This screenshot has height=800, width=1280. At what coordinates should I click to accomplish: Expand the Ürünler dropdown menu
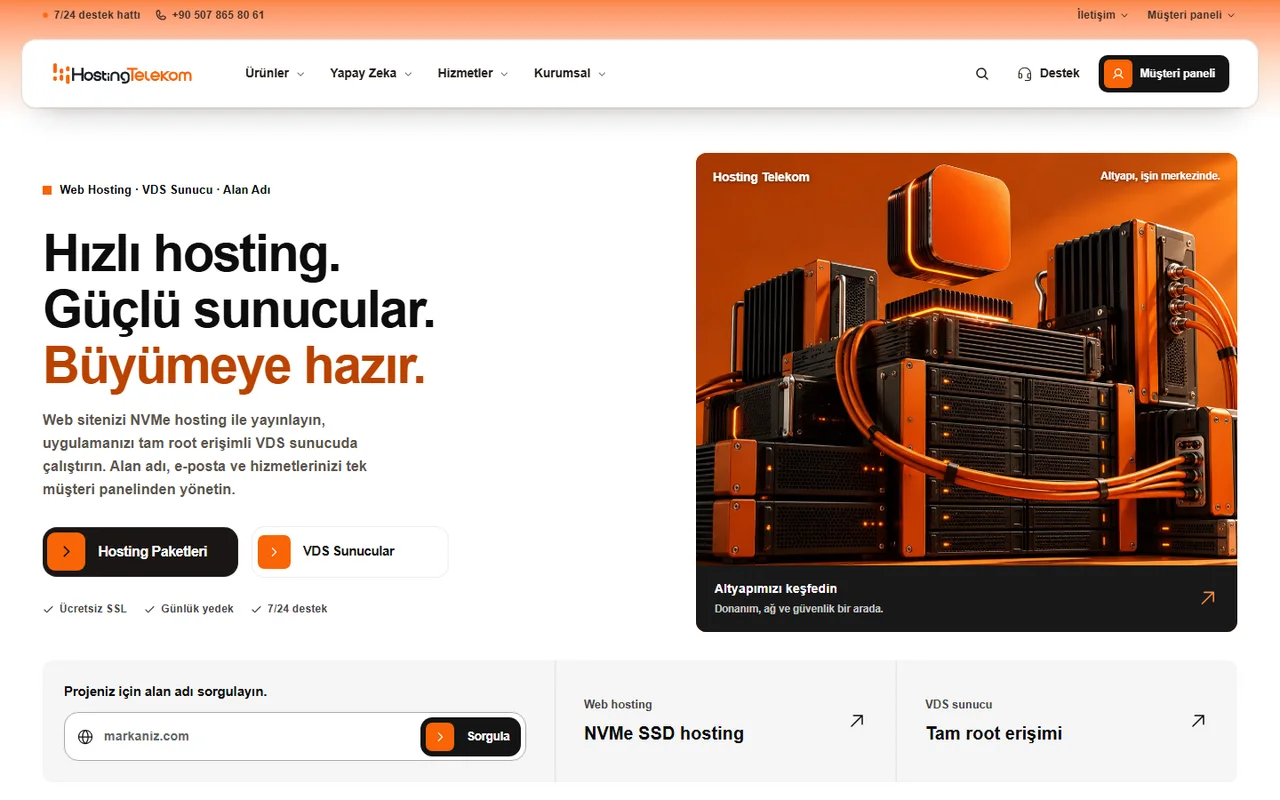275,73
